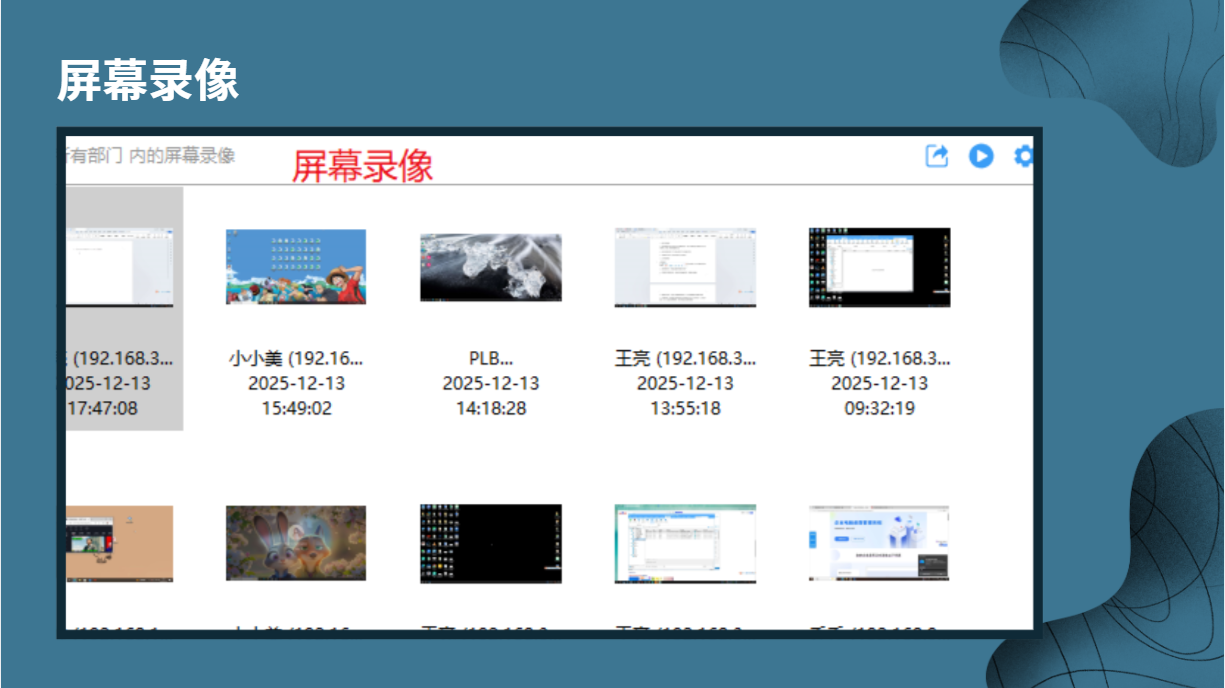This screenshot has height=688, width=1225.
Task: Click date '2025-12-13' above 14:18:28
Action: point(490,383)
